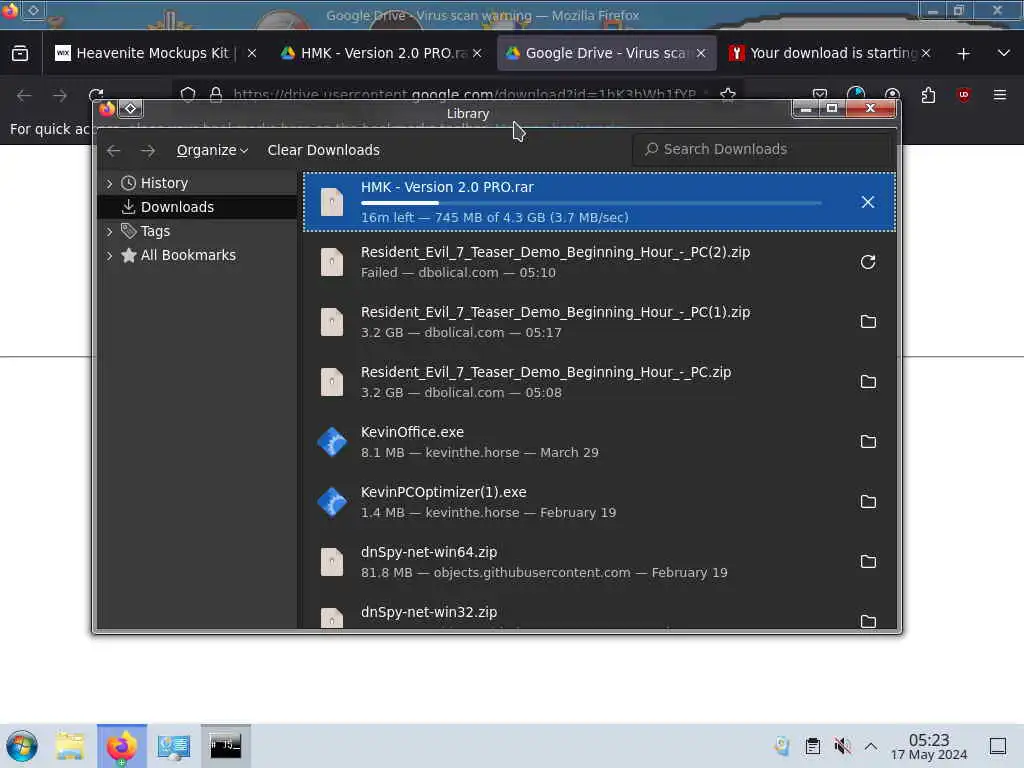Switch to HMK - Version 2.0 PRO.rar tab
Image resolution: width=1024 pixels, height=768 pixels.
[x=381, y=54]
